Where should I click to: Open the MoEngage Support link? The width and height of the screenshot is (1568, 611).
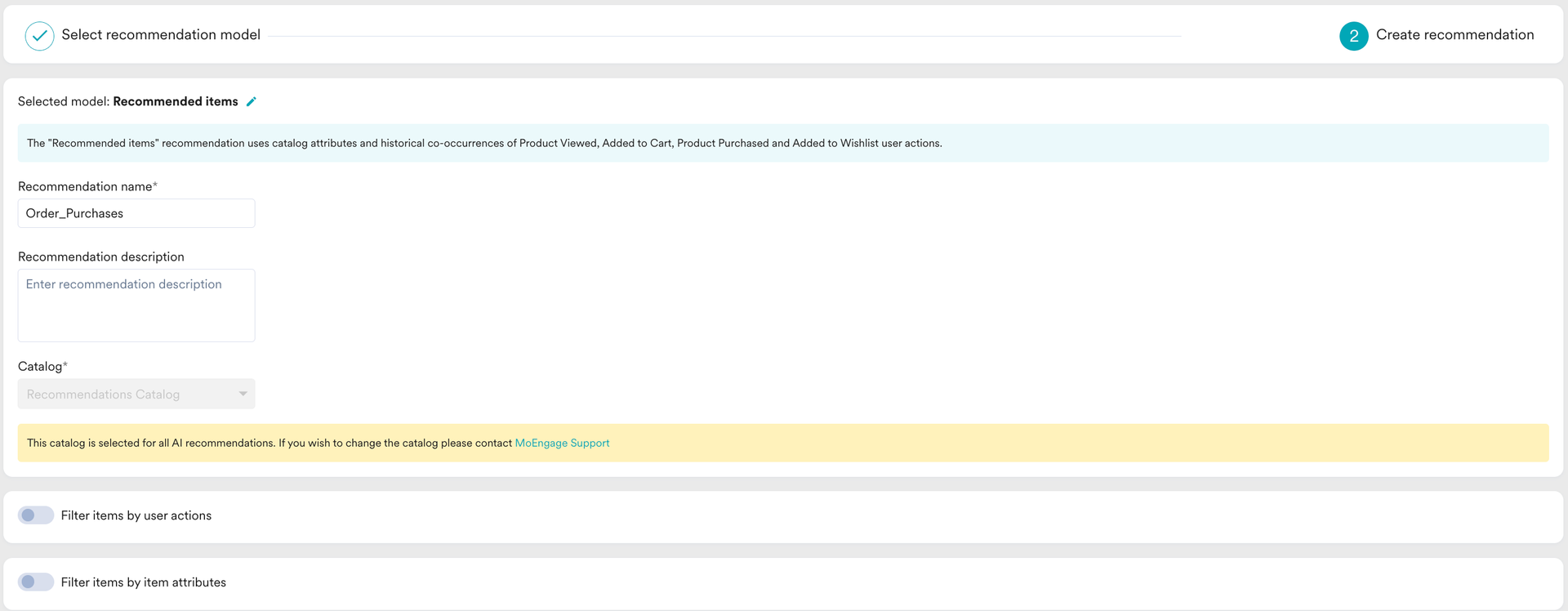tap(562, 443)
